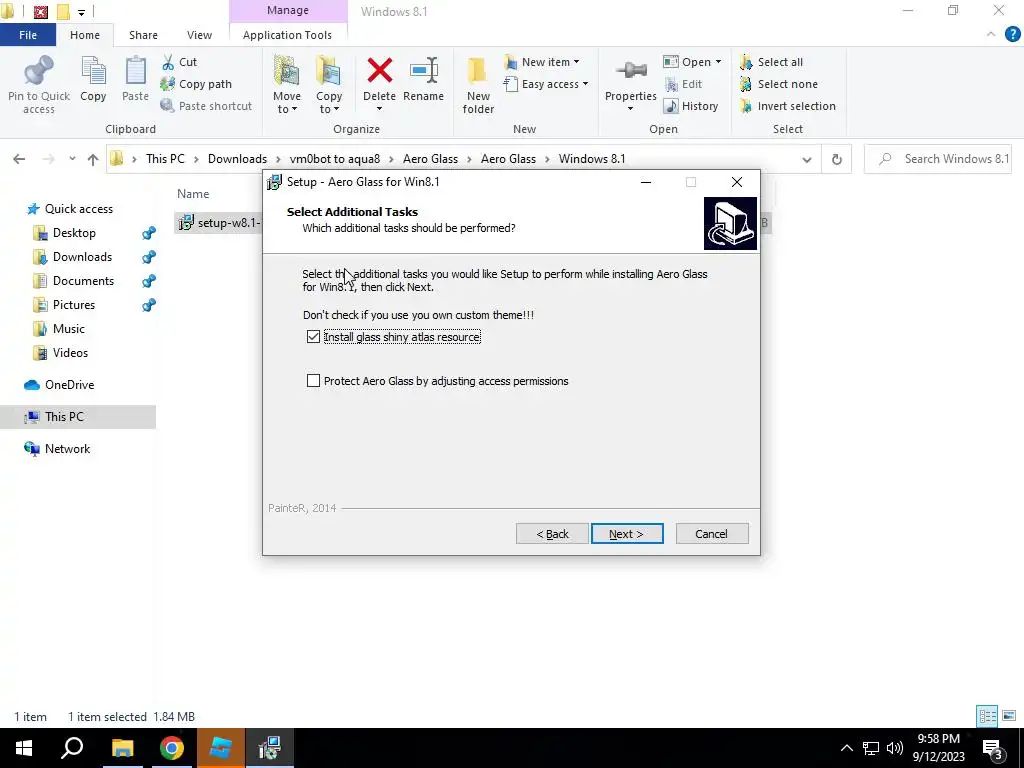Switch to the Home tab
Screen dimensions: 1024x768
coord(85,35)
